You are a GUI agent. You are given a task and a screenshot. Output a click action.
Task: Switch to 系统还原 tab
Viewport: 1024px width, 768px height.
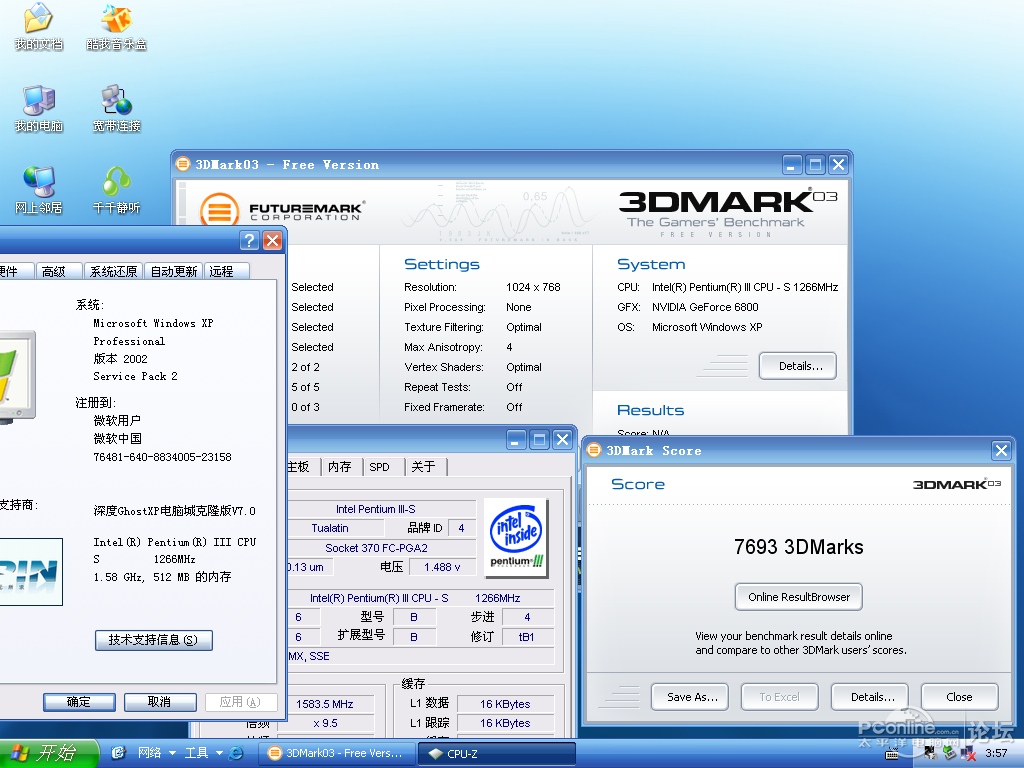[x=113, y=271]
